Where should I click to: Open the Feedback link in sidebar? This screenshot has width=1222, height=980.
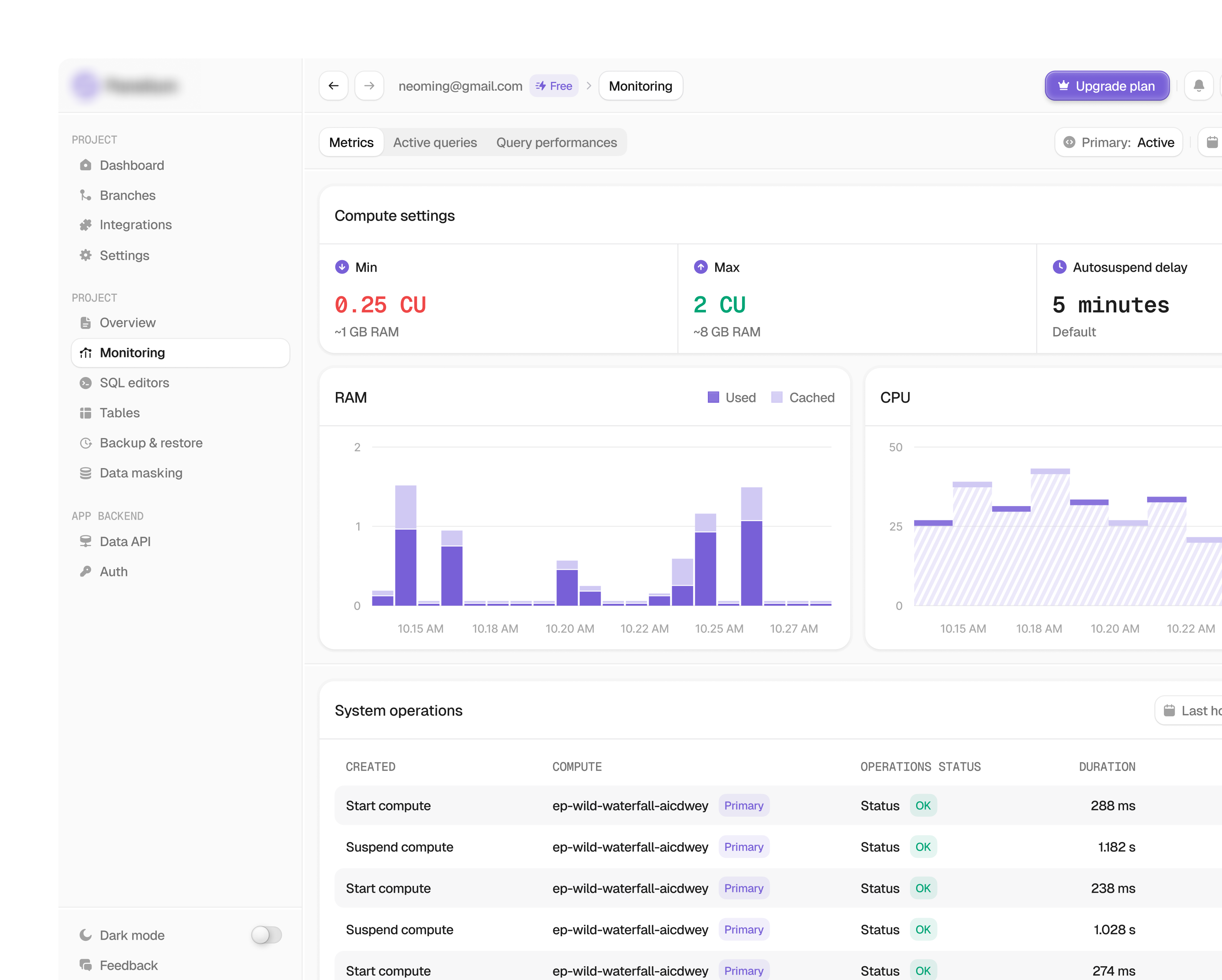click(x=128, y=965)
